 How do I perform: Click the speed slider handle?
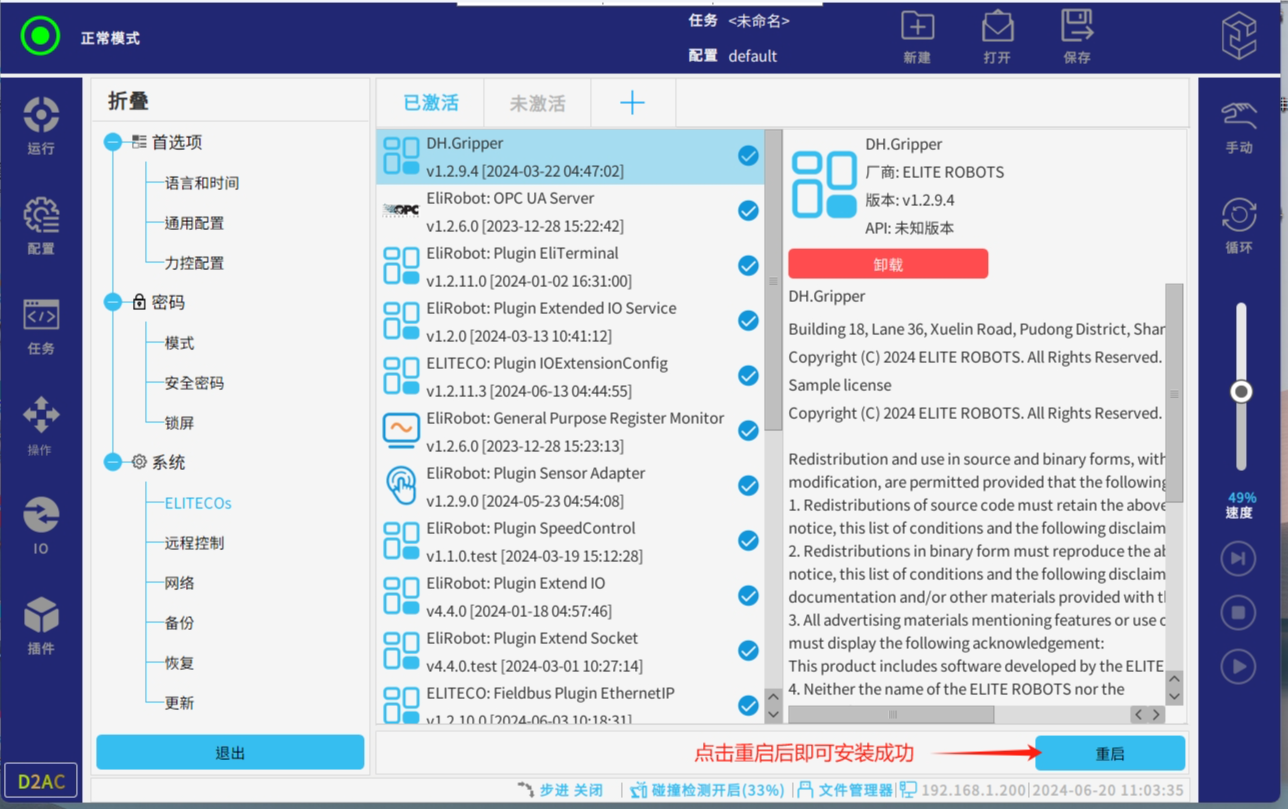tap(1241, 391)
